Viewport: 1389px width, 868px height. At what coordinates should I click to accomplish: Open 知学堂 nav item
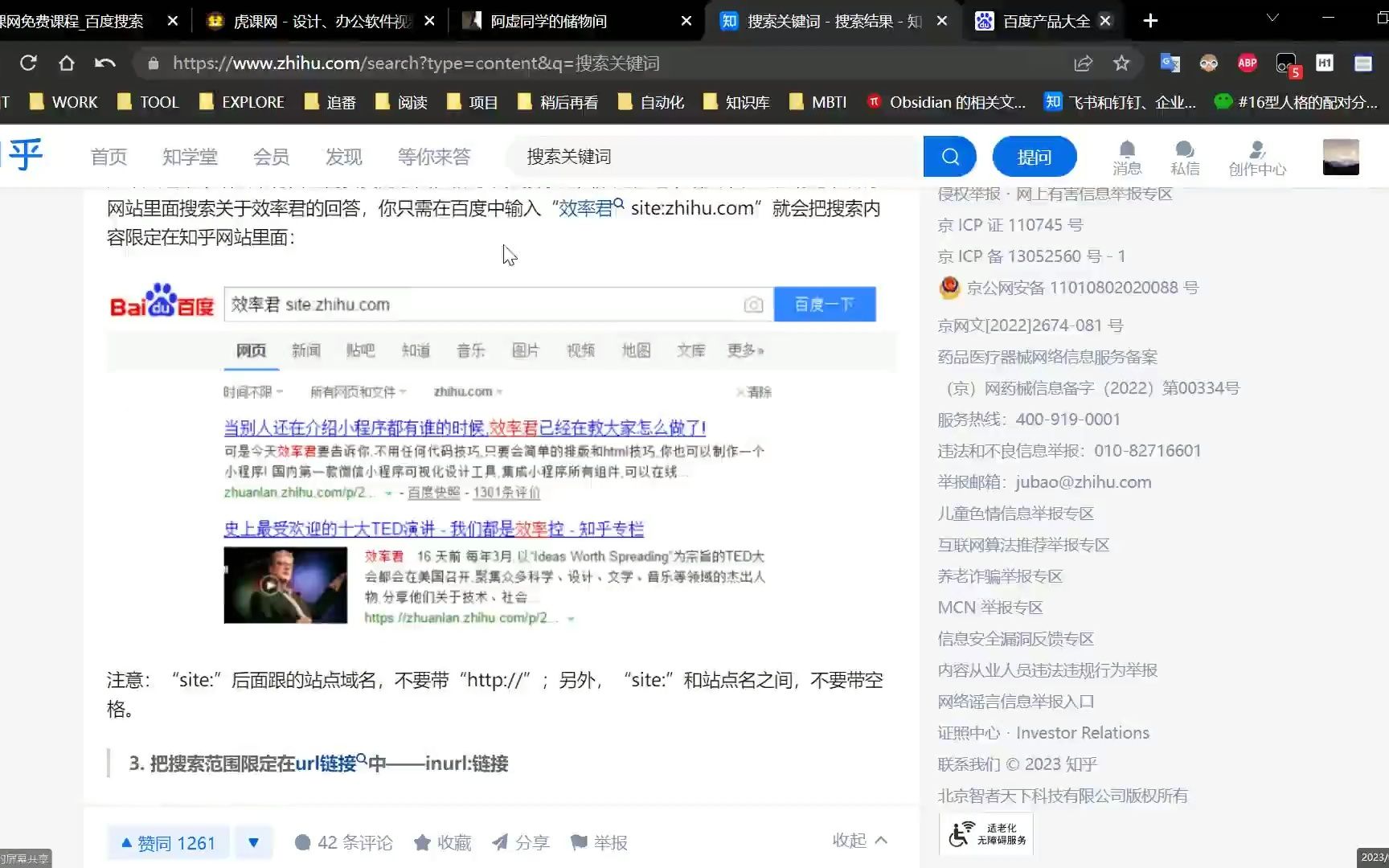point(190,157)
